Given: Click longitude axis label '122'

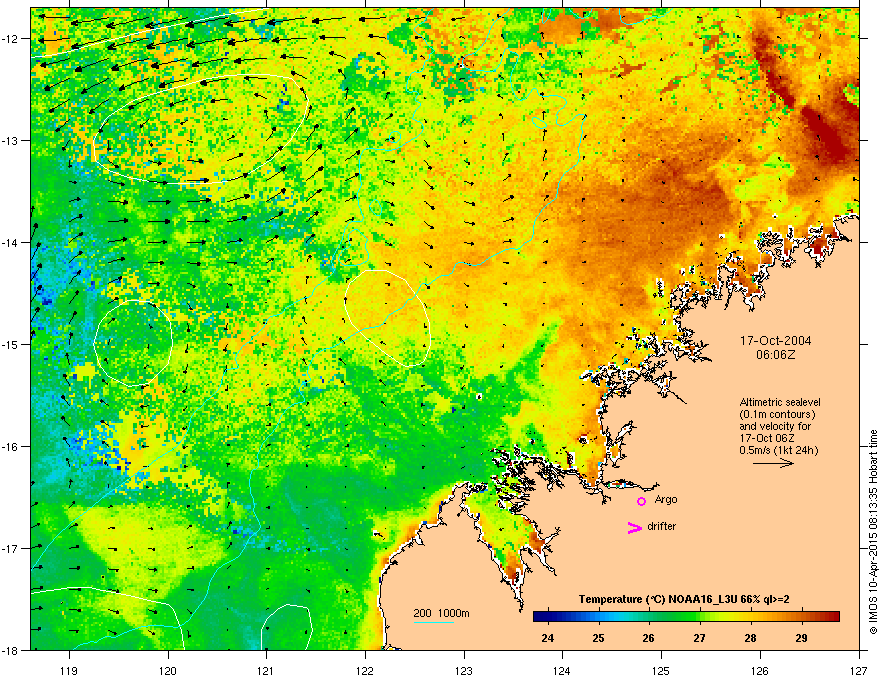Looking at the screenshot, I should pyautogui.click(x=365, y=670).
